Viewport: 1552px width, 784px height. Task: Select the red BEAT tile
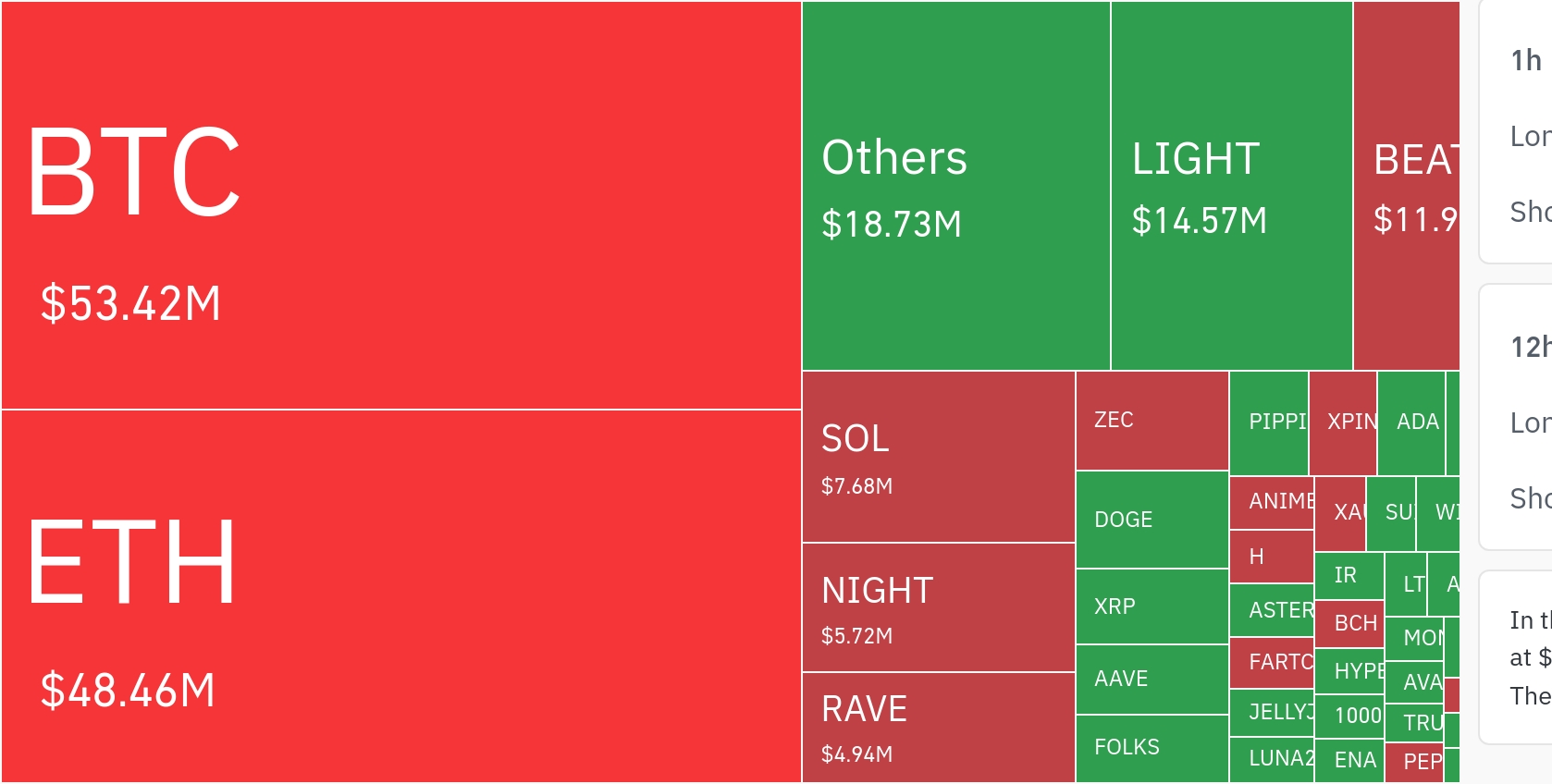(1406, 186)
